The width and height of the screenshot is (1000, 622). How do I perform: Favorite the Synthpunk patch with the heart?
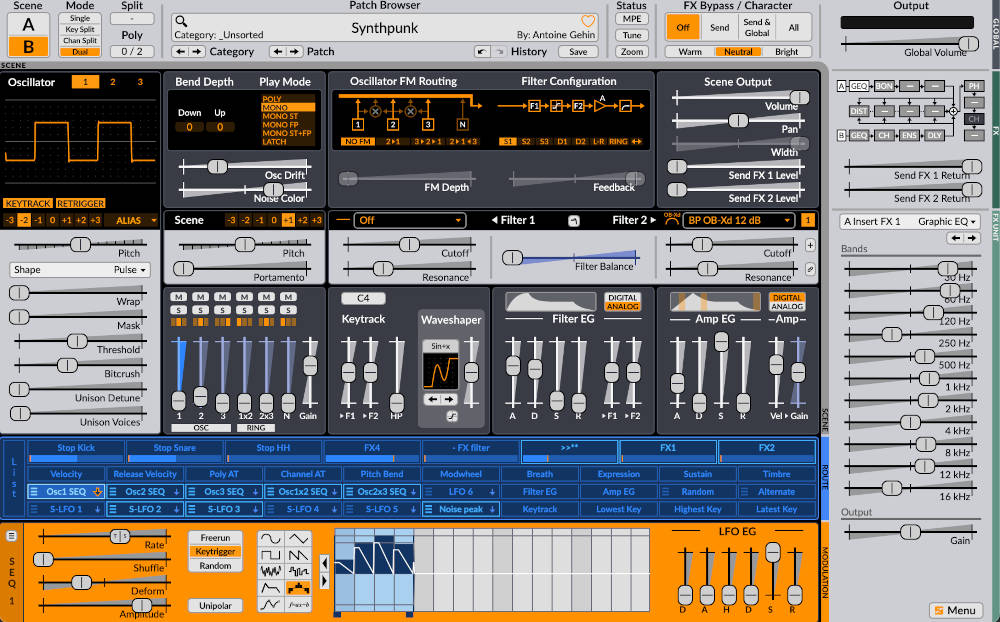(588, 20)
